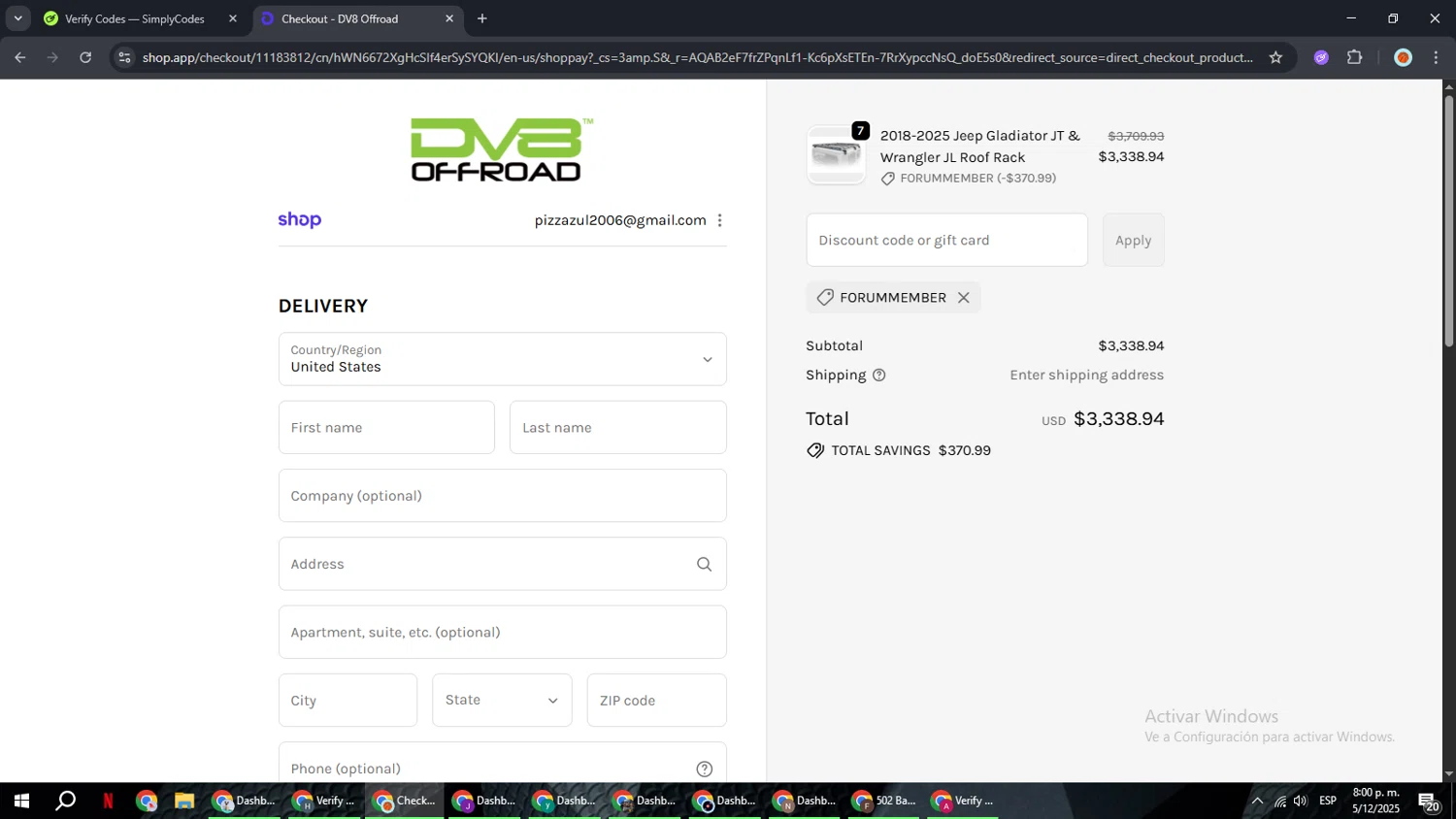Show shipping info help icon
The width and height of the screenshot is (1456, 819).
[878, 376]
